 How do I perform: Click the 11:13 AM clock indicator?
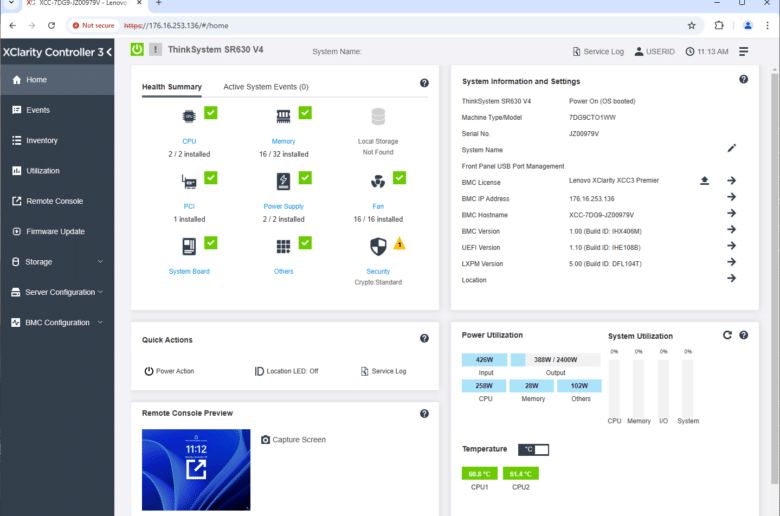point(706,51)
